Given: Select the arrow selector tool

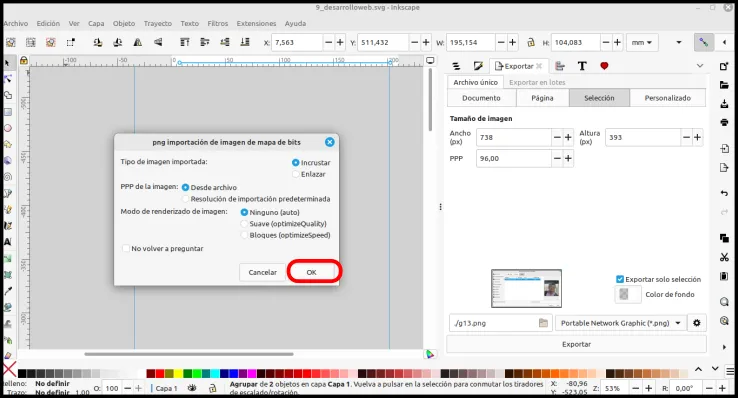Looking at the screenshot, I should [7, 63].
